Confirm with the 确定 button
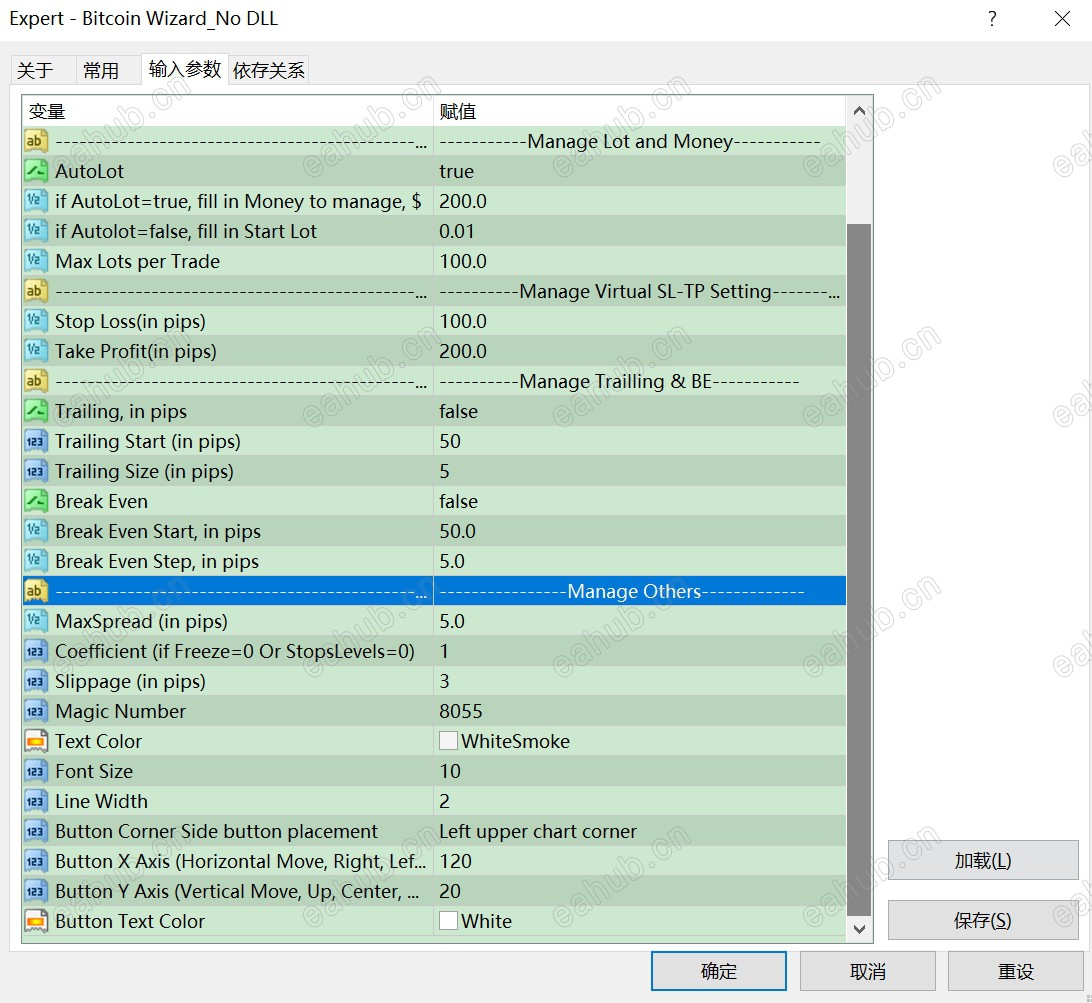Screen dimensions: 1092x1003 pos(719,971)
